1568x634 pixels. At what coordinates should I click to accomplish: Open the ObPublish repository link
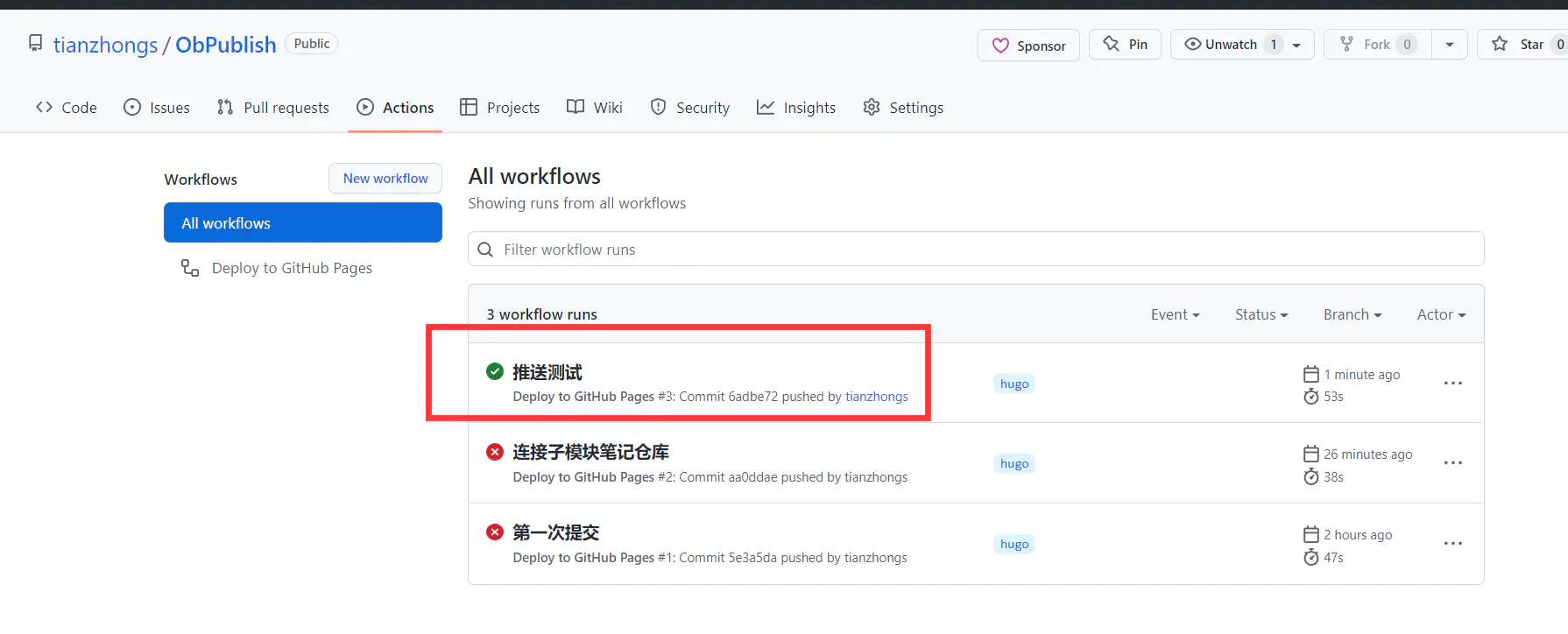coord(226,45)
